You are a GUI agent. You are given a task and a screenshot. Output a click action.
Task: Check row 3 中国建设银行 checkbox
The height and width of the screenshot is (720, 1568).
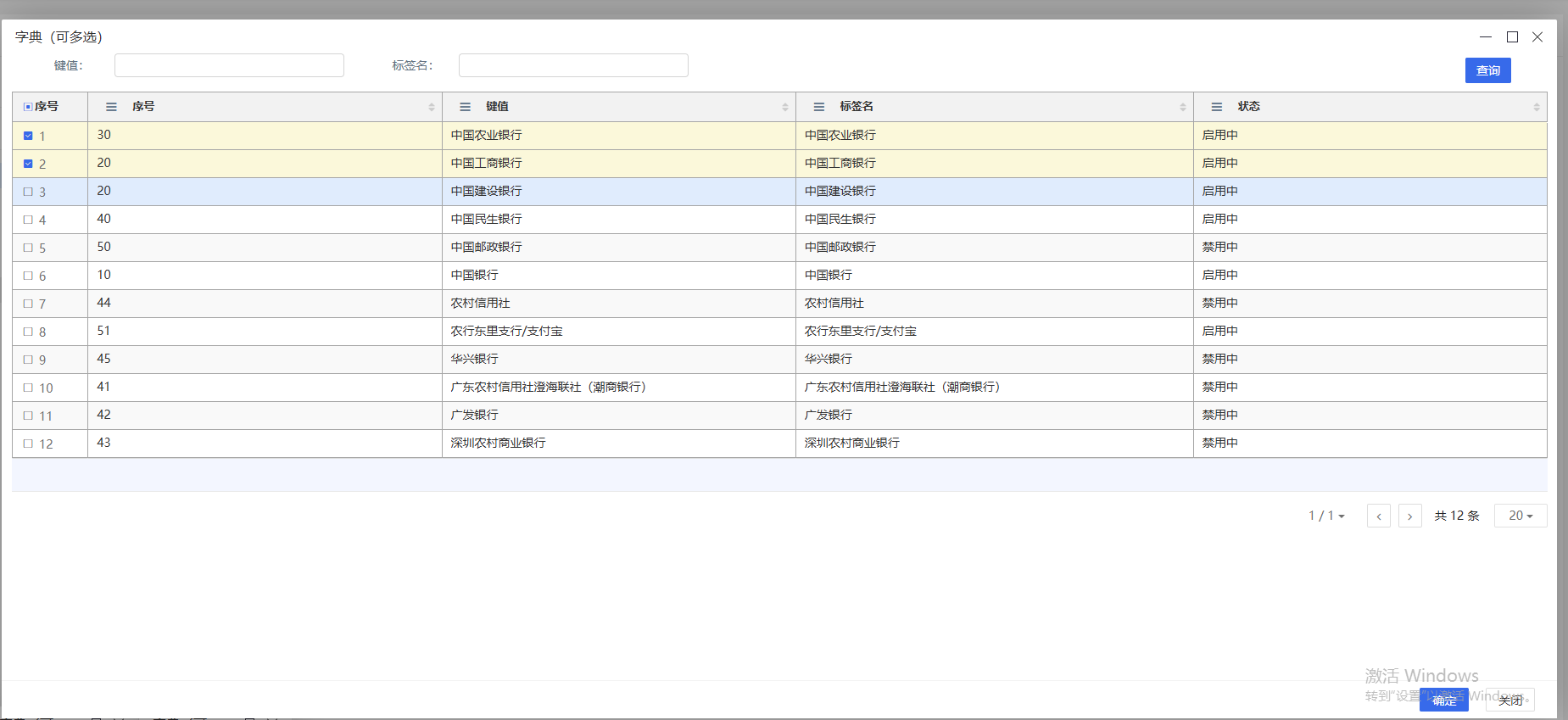pos(28,192)
